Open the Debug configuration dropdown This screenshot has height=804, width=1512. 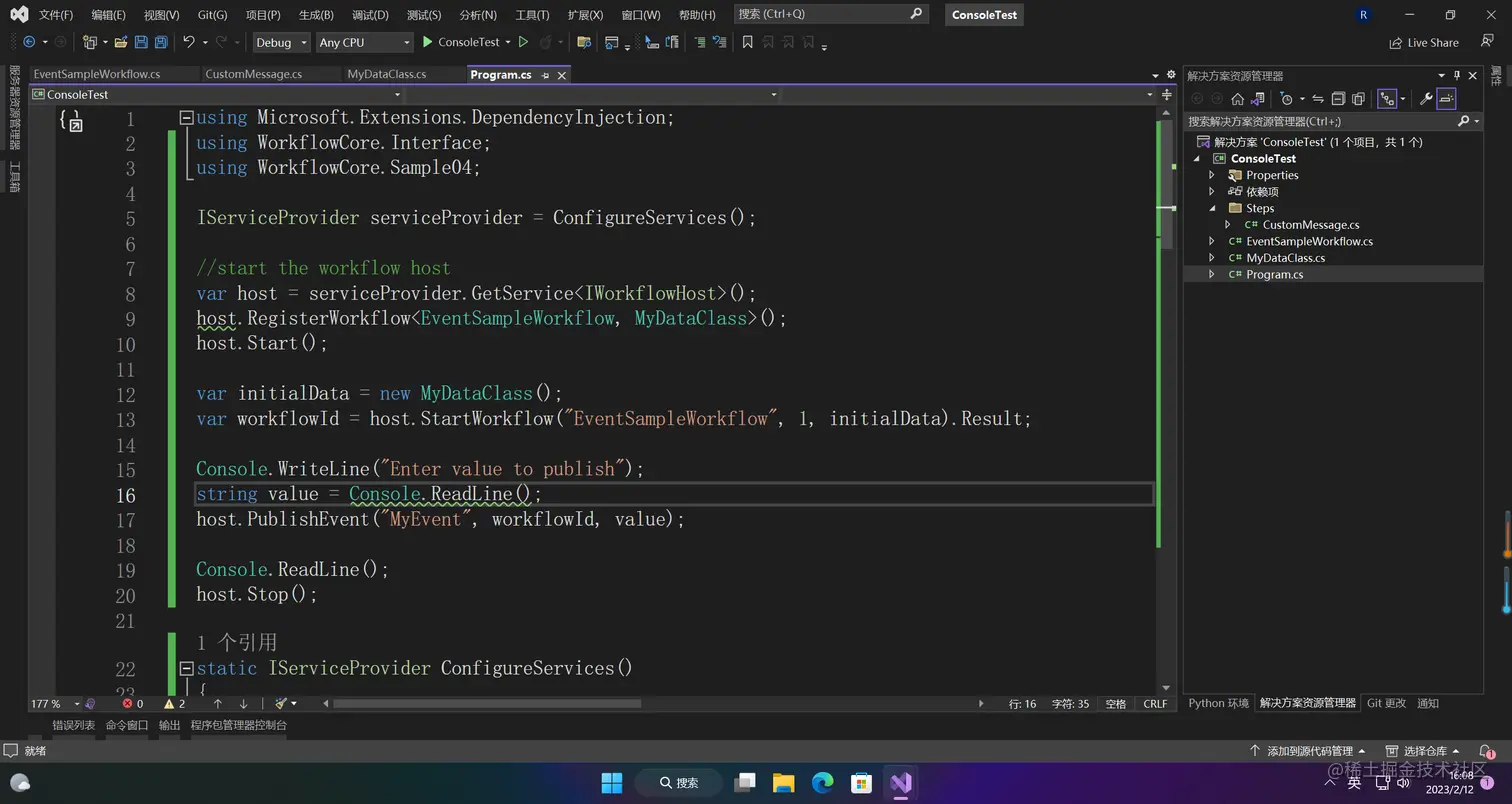point(280,42)
